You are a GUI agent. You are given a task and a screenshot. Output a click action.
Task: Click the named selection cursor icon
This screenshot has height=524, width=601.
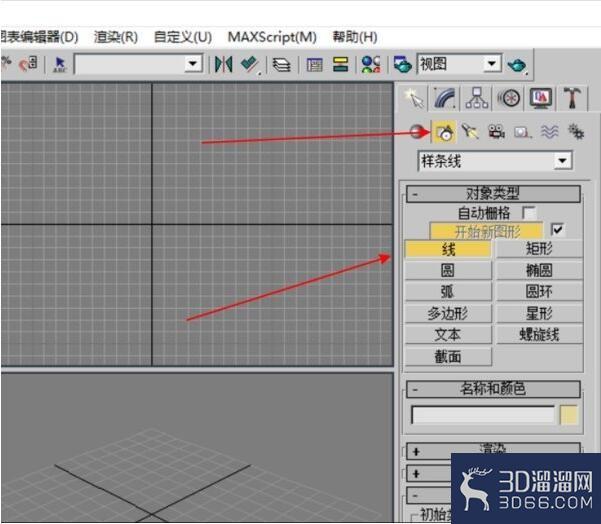tap(60, 64)
